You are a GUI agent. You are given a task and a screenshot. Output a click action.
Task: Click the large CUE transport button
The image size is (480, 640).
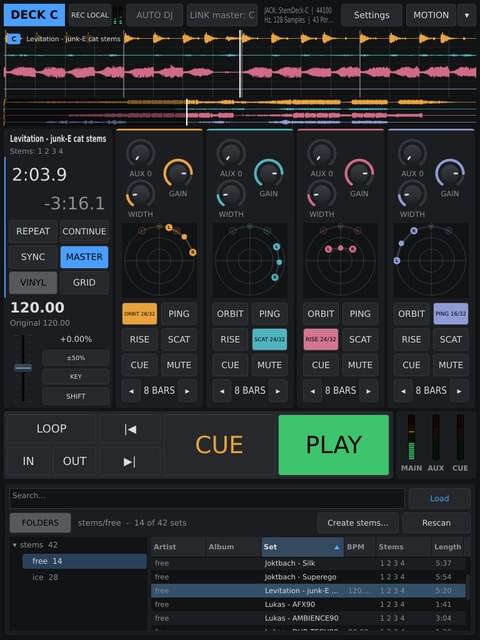pos(219,445)
